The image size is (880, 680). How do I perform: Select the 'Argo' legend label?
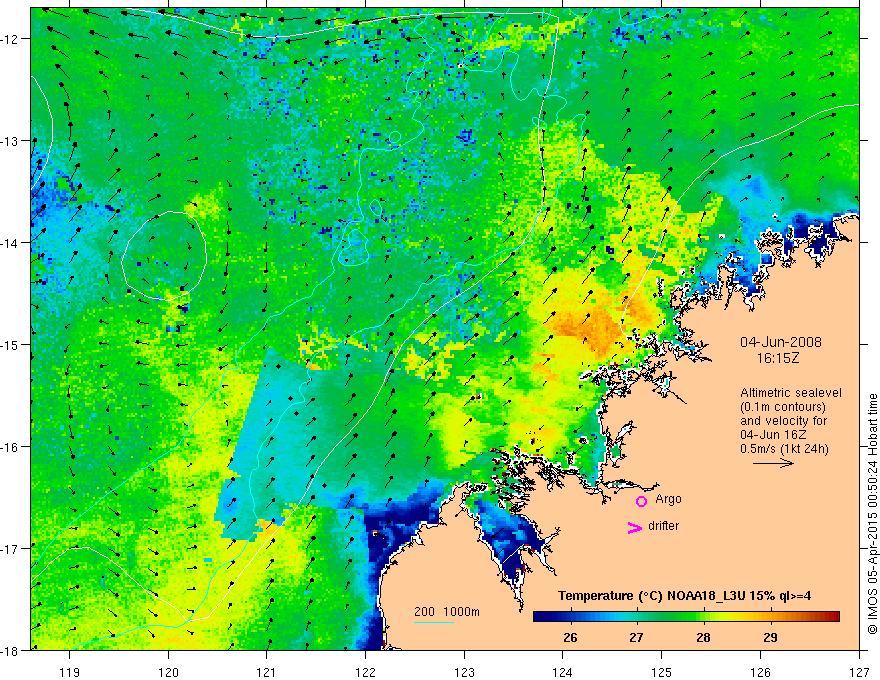668,499
